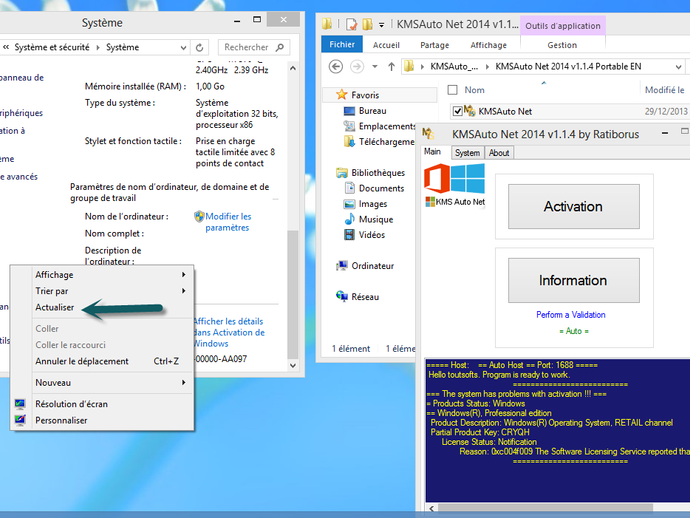This screenshot has height=518, width=690.
Task: Click the Affichage ribbon tab
Action: (488, 45)
